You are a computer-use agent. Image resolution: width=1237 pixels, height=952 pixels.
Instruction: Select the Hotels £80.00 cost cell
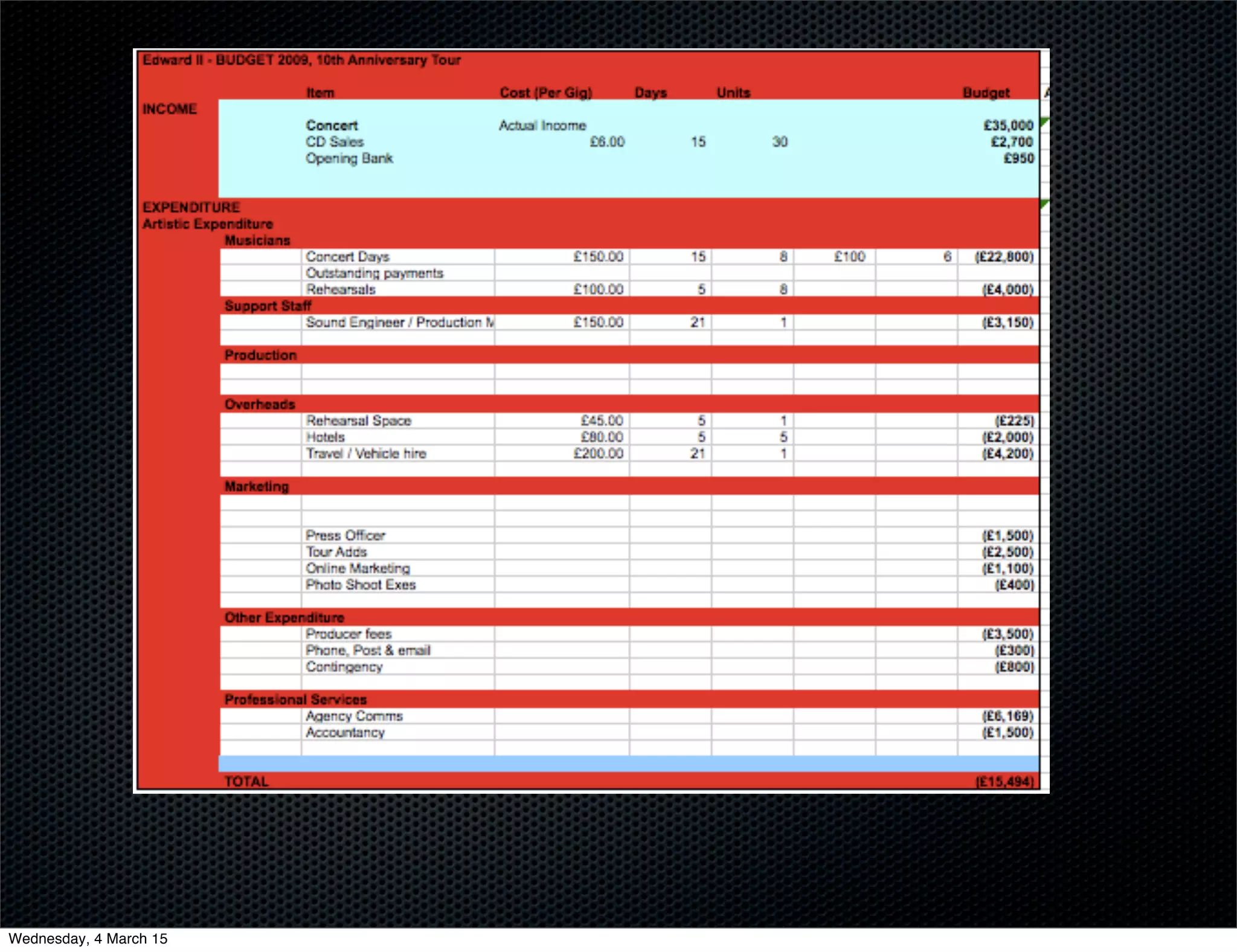602,437
